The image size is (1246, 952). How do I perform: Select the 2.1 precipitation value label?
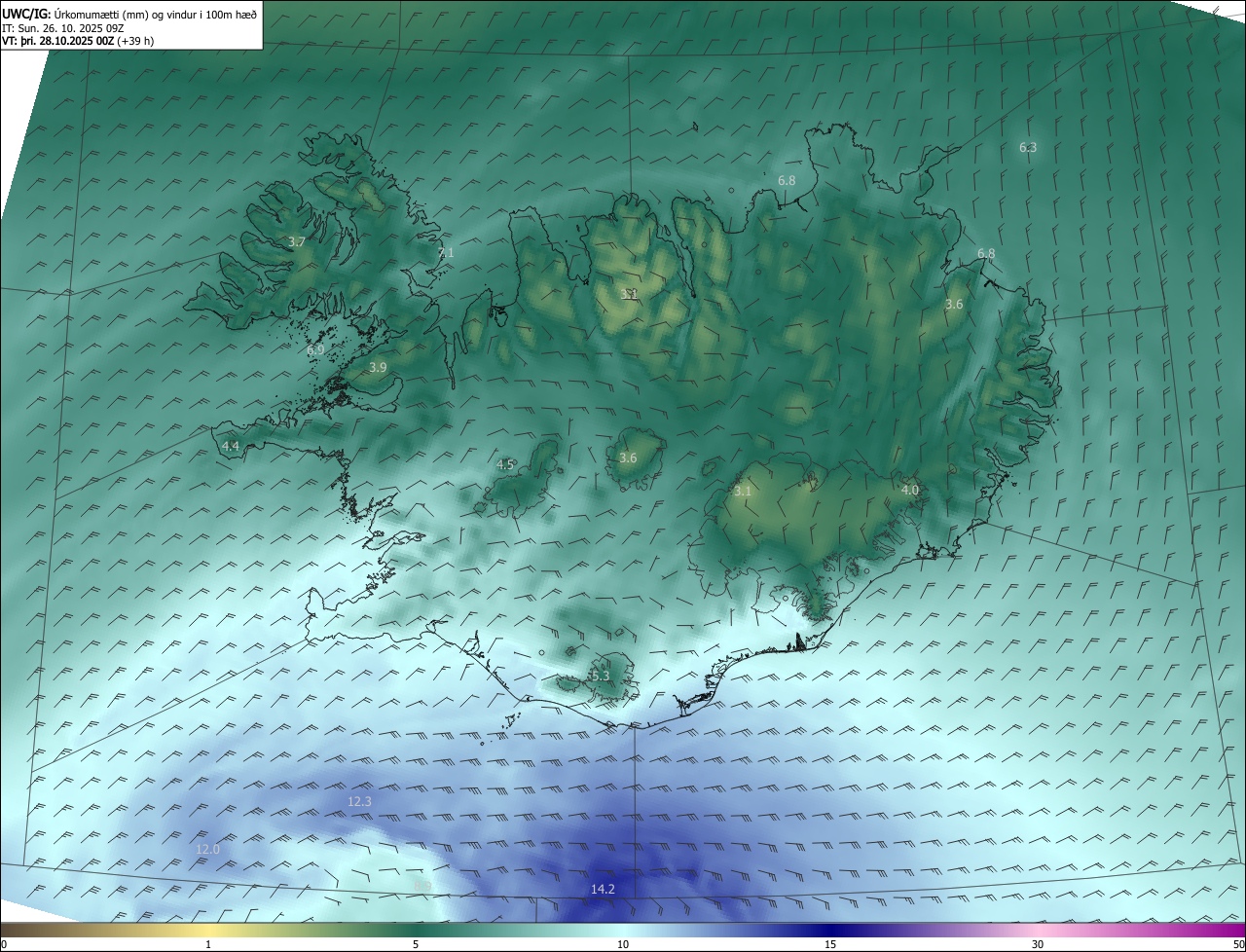click(446, 253)
